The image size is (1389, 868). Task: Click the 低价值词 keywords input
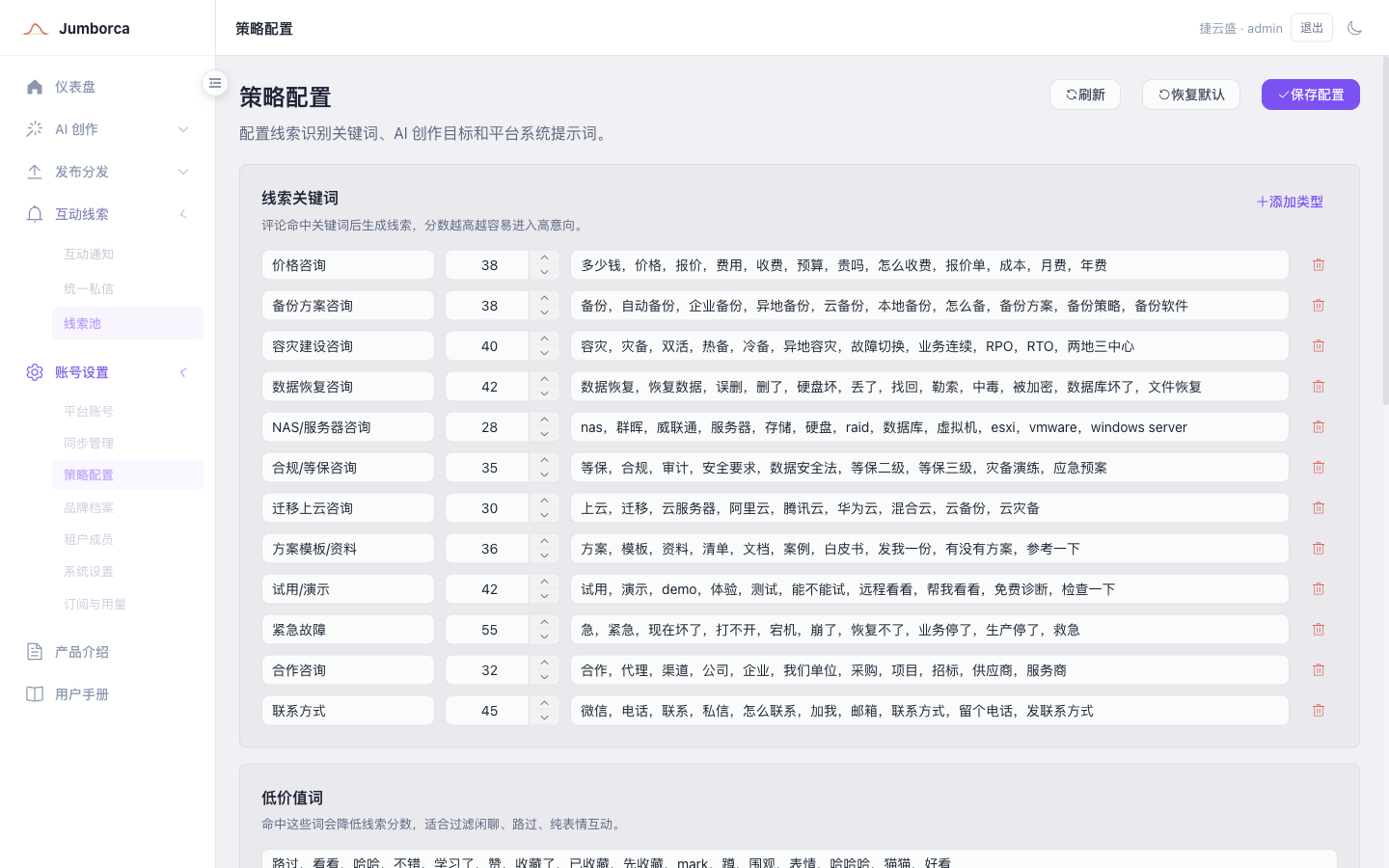coord(799,859)
